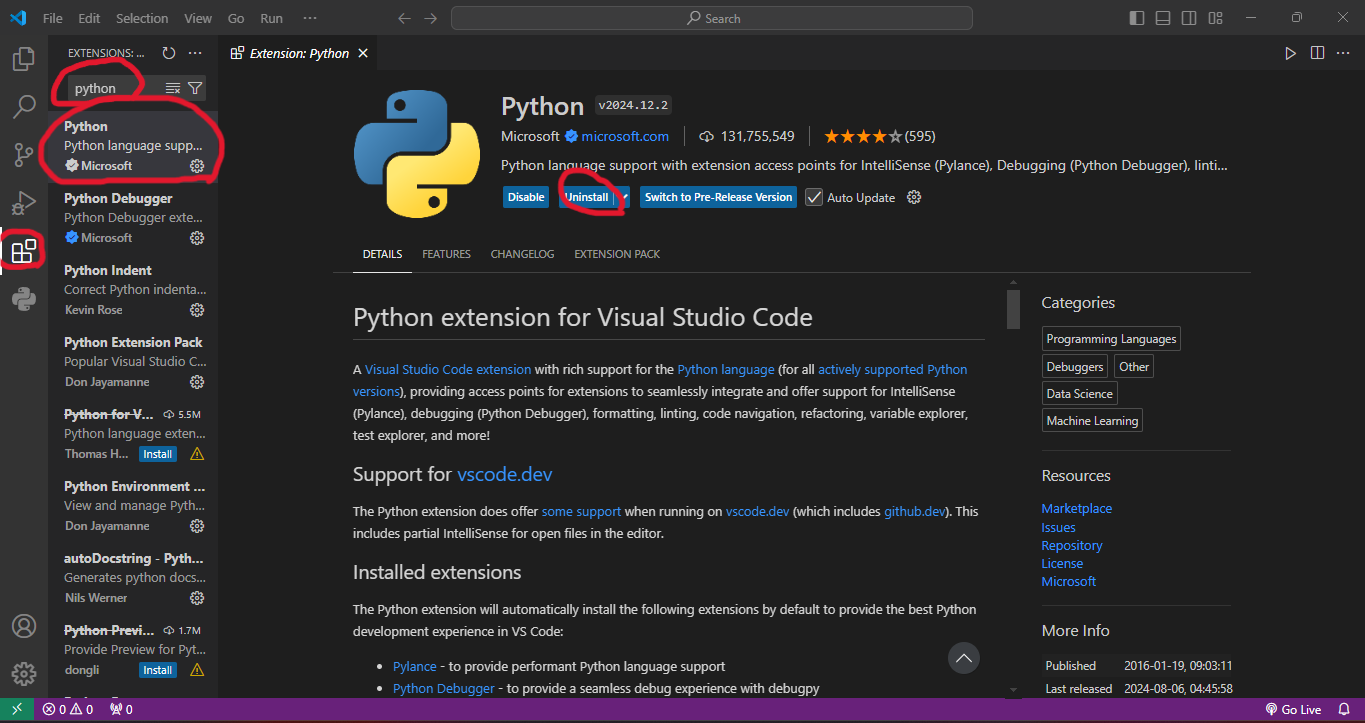Refresh the extensions list
The image size is (1365, 723).
coord(169,53)
